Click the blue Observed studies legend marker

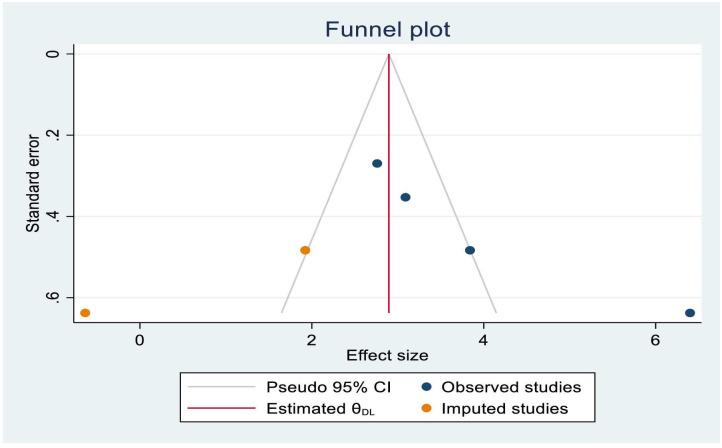(x=427, y=387)
